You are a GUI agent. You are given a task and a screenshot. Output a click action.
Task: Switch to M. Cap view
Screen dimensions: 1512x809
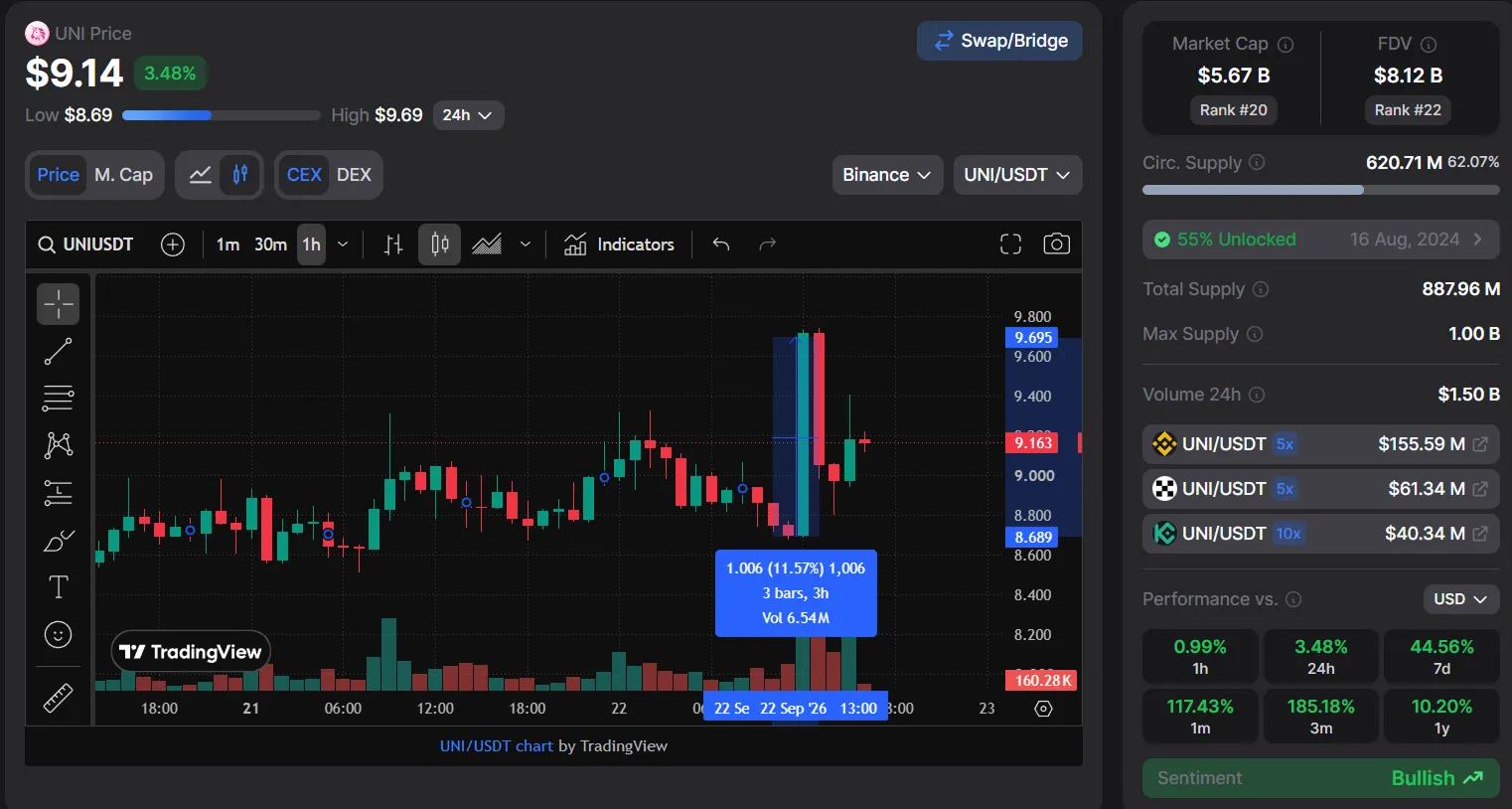(x=123, y=175)
